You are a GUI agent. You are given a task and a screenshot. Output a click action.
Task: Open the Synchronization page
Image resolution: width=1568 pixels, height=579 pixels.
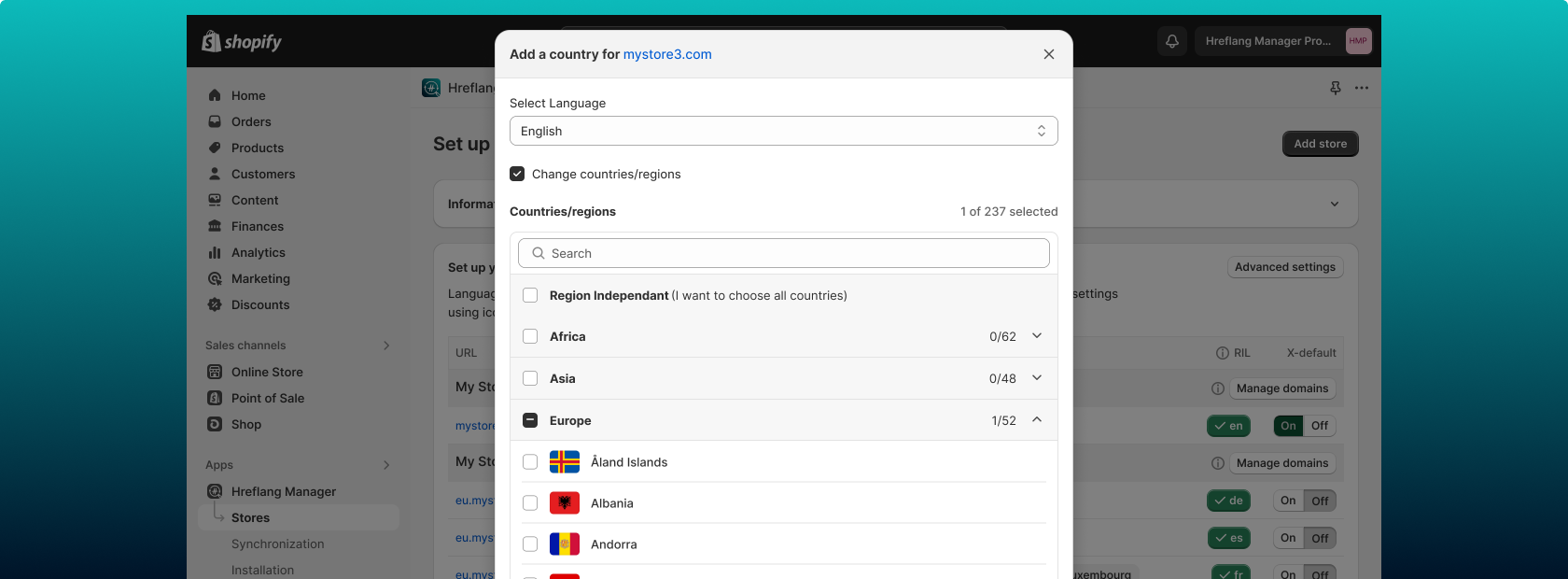pos(278,544)
